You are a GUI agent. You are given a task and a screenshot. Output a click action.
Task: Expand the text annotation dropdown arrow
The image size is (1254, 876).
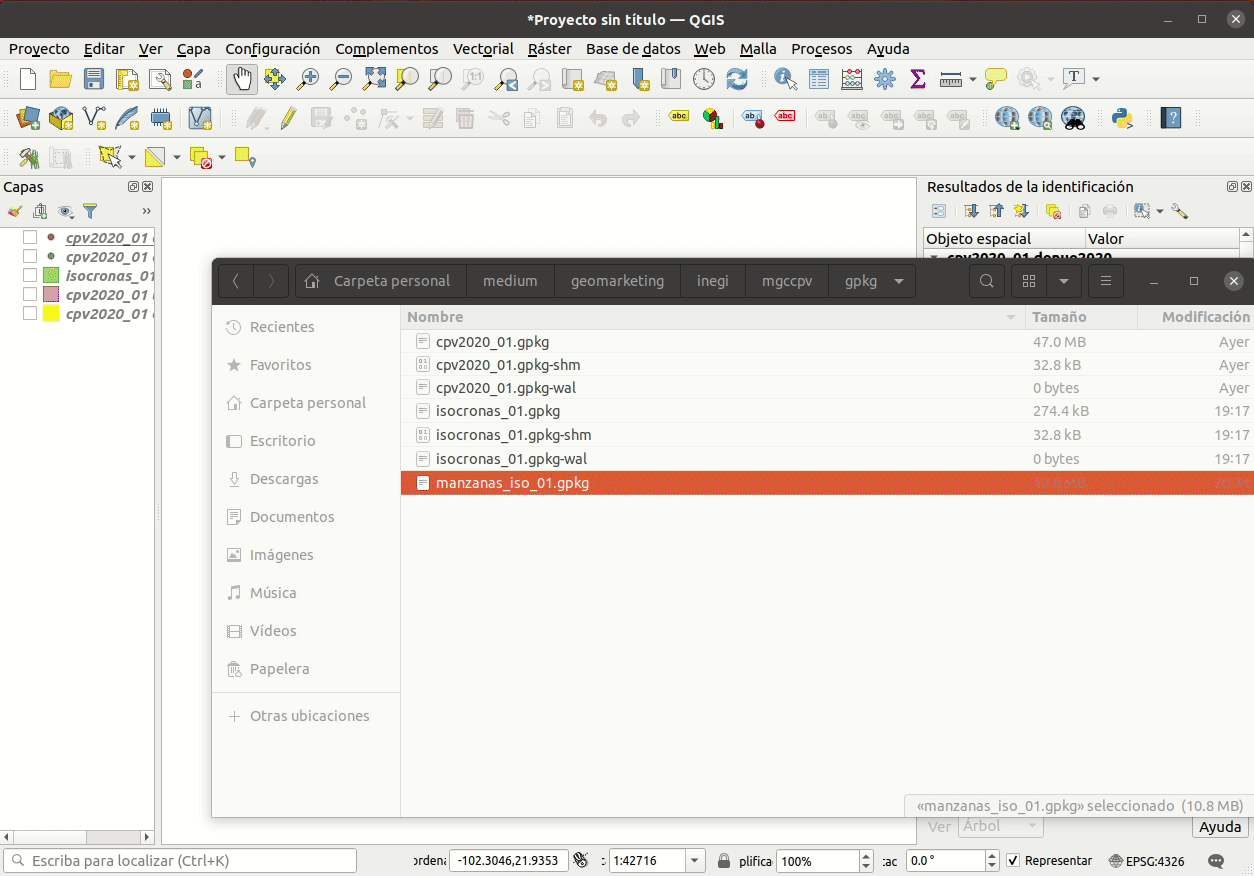tap(1096, 79)
